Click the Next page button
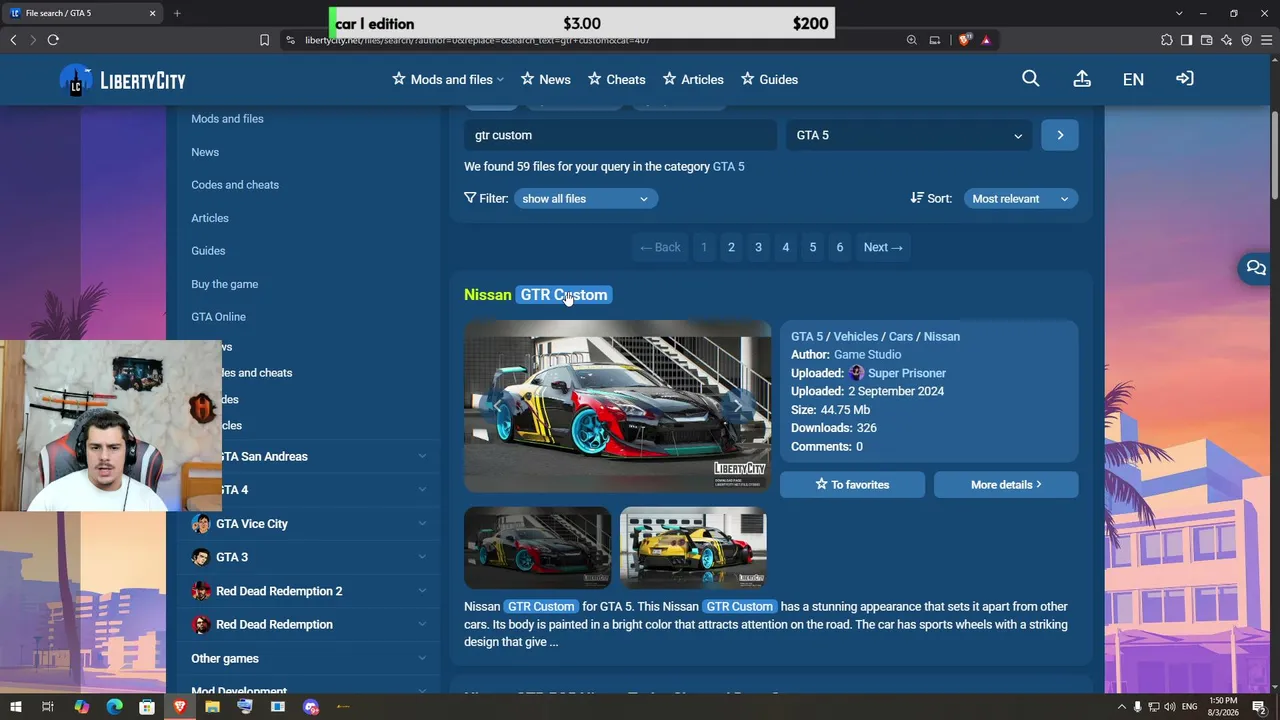This screenshot has width=1280, height=720. pyautogui.click(x=883, y=247)
